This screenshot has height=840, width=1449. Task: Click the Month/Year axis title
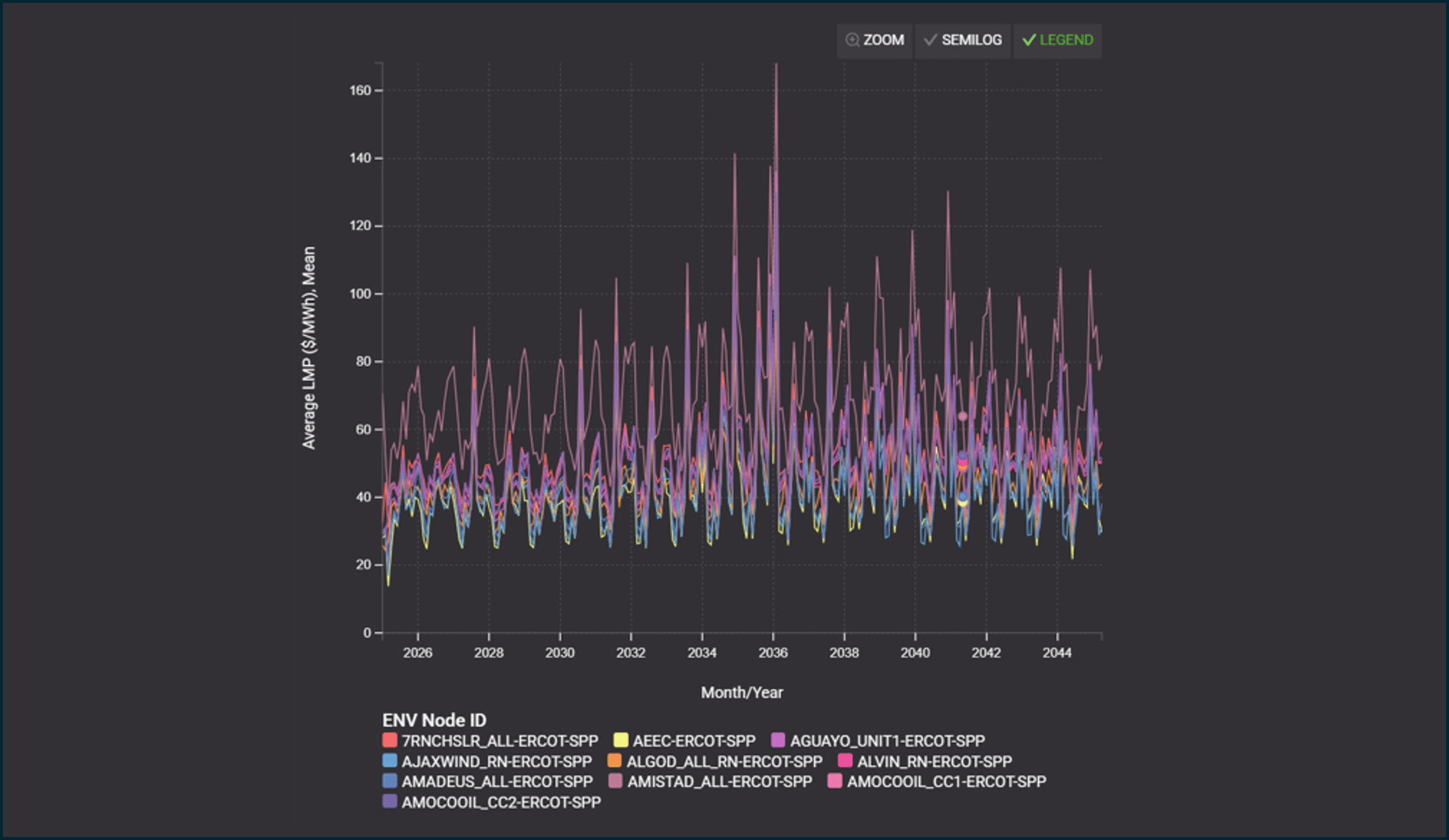[x=741, y=692]
